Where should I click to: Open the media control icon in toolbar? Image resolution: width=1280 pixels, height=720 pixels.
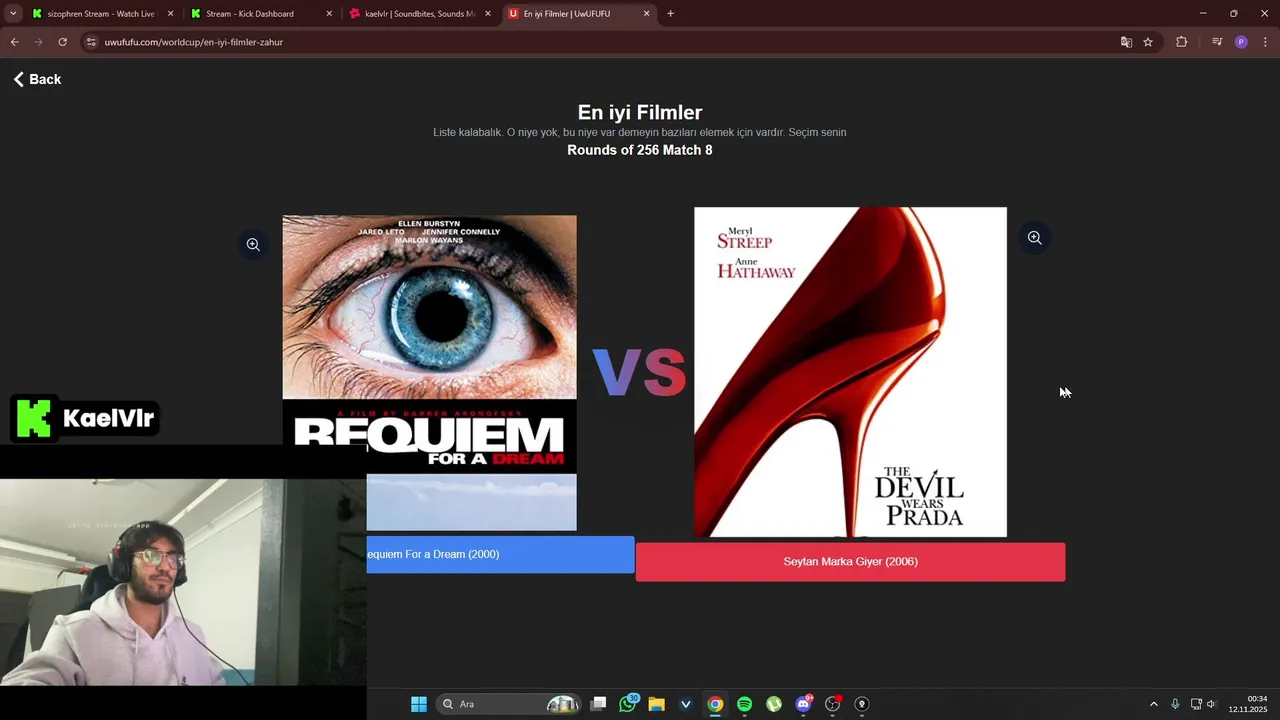pos(1217,42)
